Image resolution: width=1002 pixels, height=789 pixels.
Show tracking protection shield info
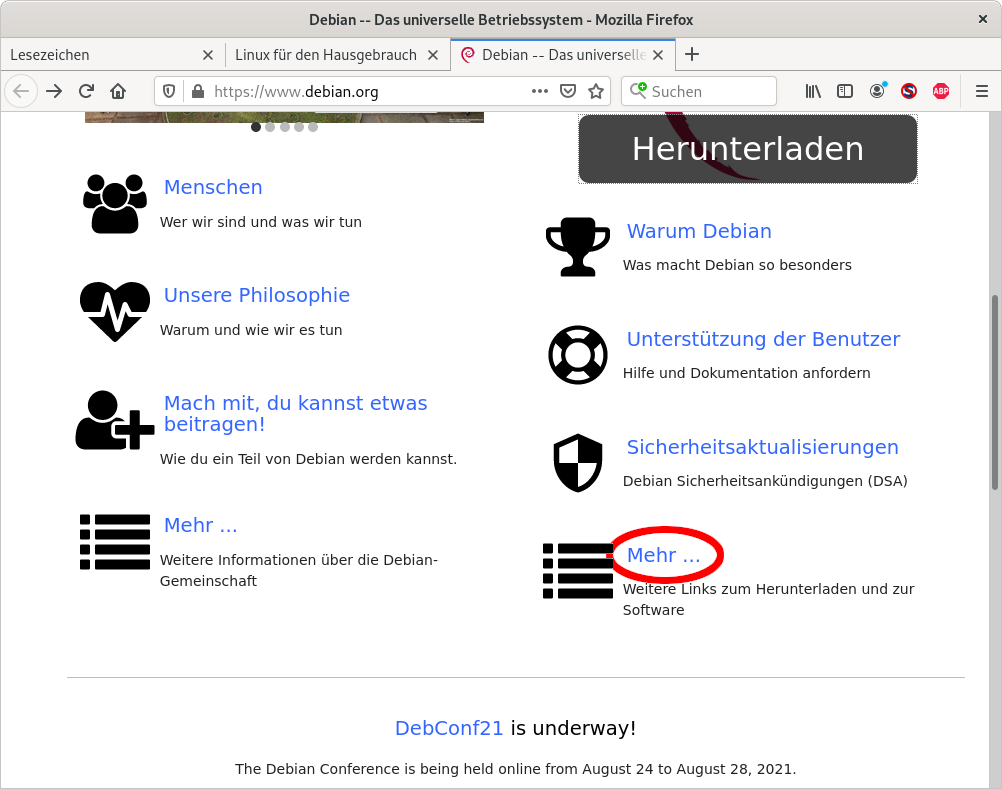coord(169,91)
